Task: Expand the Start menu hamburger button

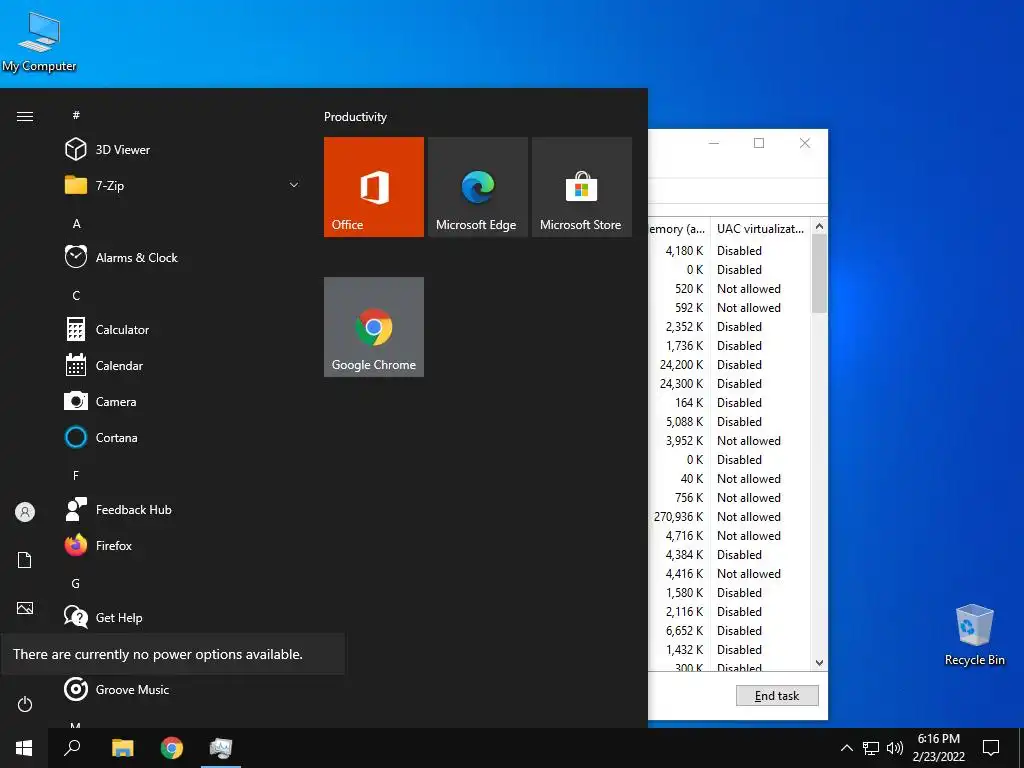Action: pyautogui.click(x=25, y=116)
